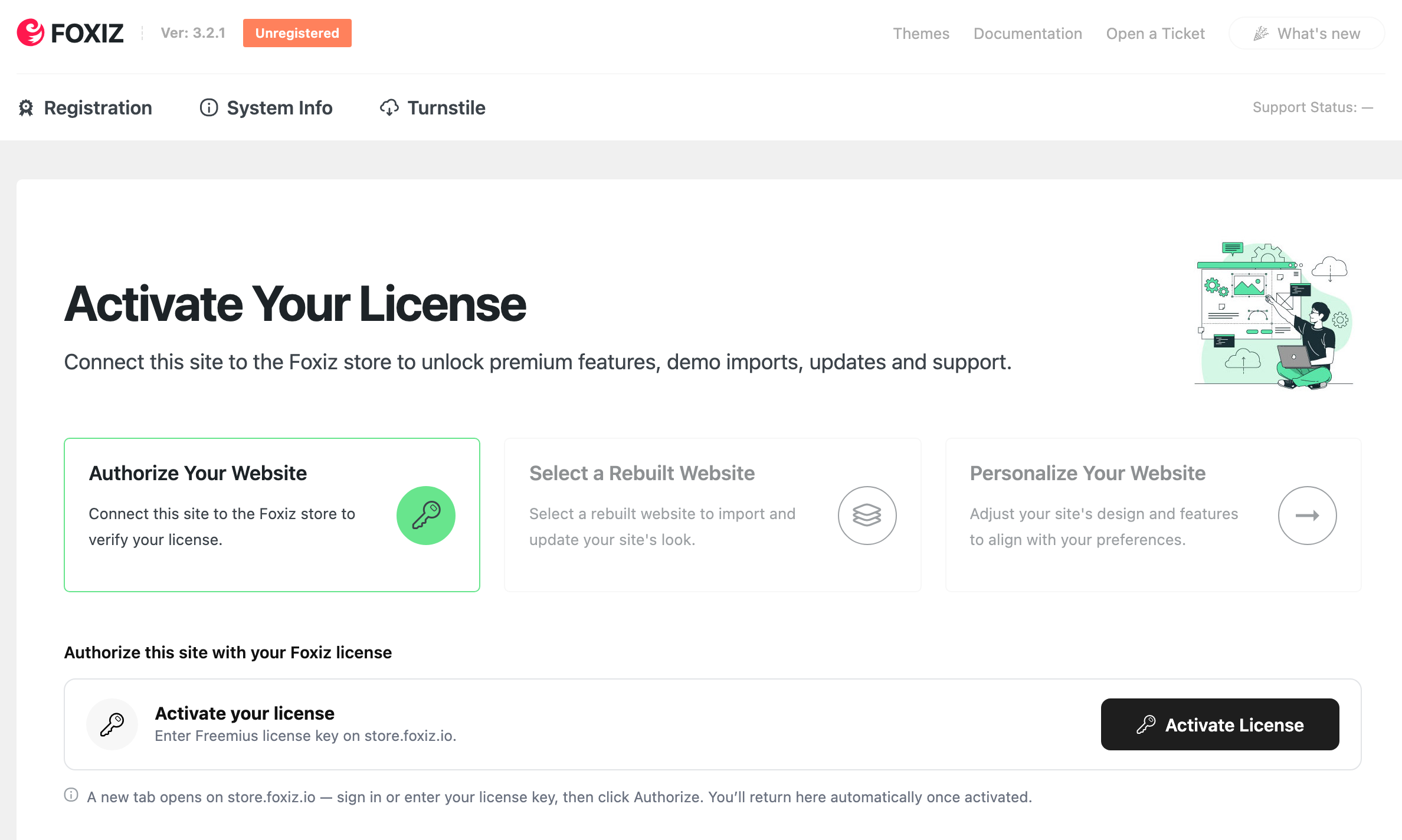Click the Activate Your License heading
Image resolution: width=1402 pixels, height=840 pixels.
coord(295,304)
